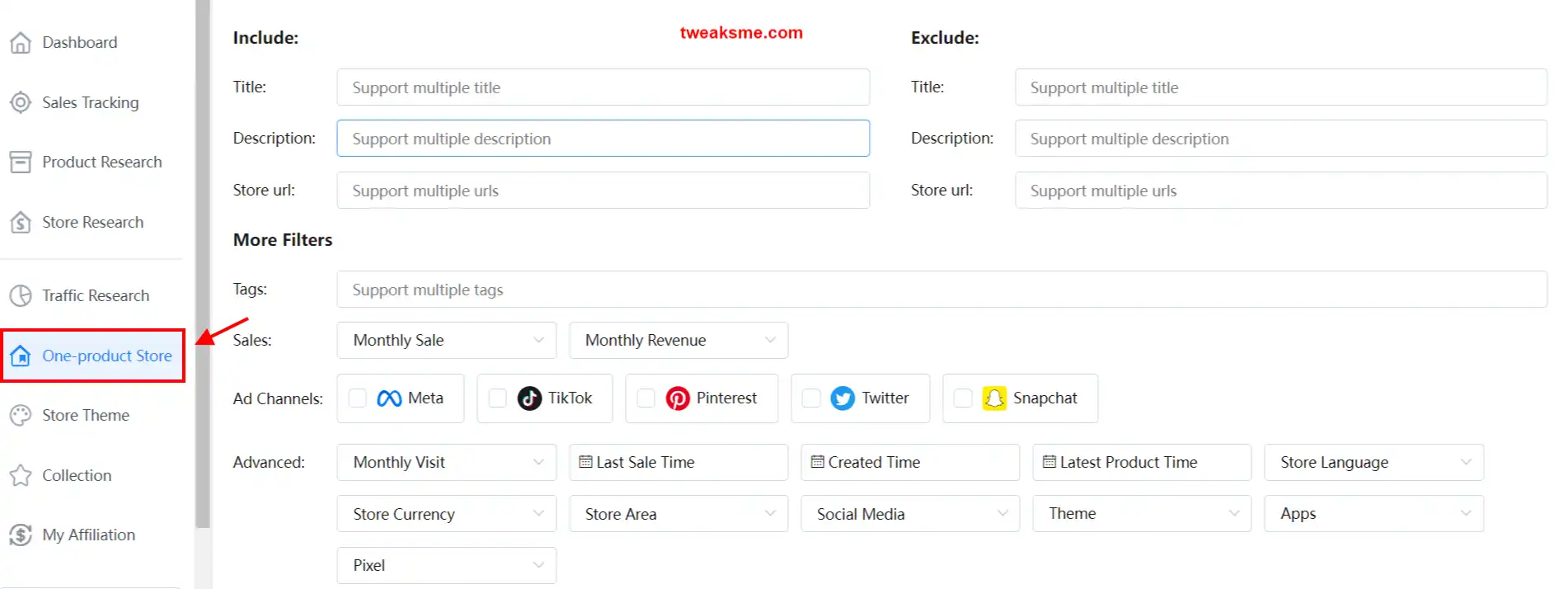Image resolution: width=1568 pixels, height=589 pixels.
Task: Expand the Pixel dropdown
Action: 447,565
